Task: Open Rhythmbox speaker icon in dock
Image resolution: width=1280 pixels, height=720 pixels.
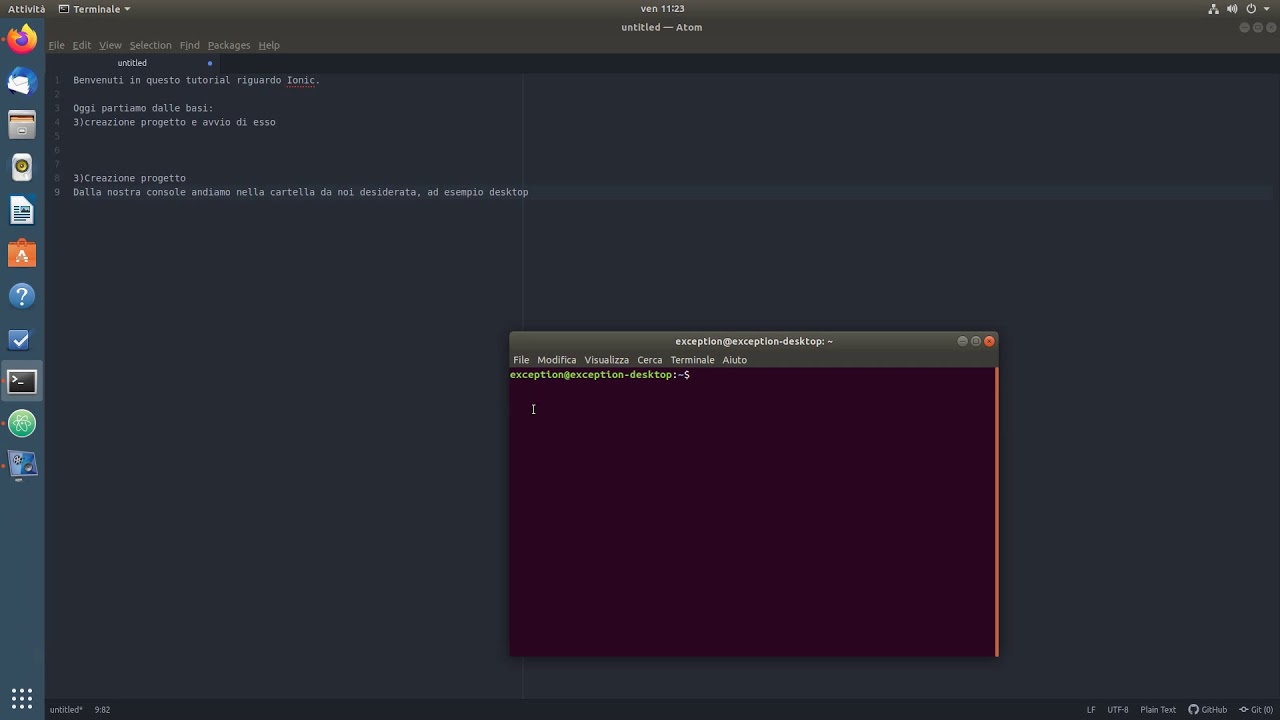Action: click(x=22, y=167)
